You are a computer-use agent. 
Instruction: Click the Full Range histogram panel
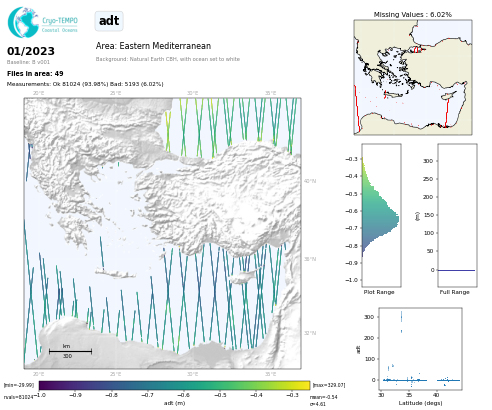coord(457,215)
